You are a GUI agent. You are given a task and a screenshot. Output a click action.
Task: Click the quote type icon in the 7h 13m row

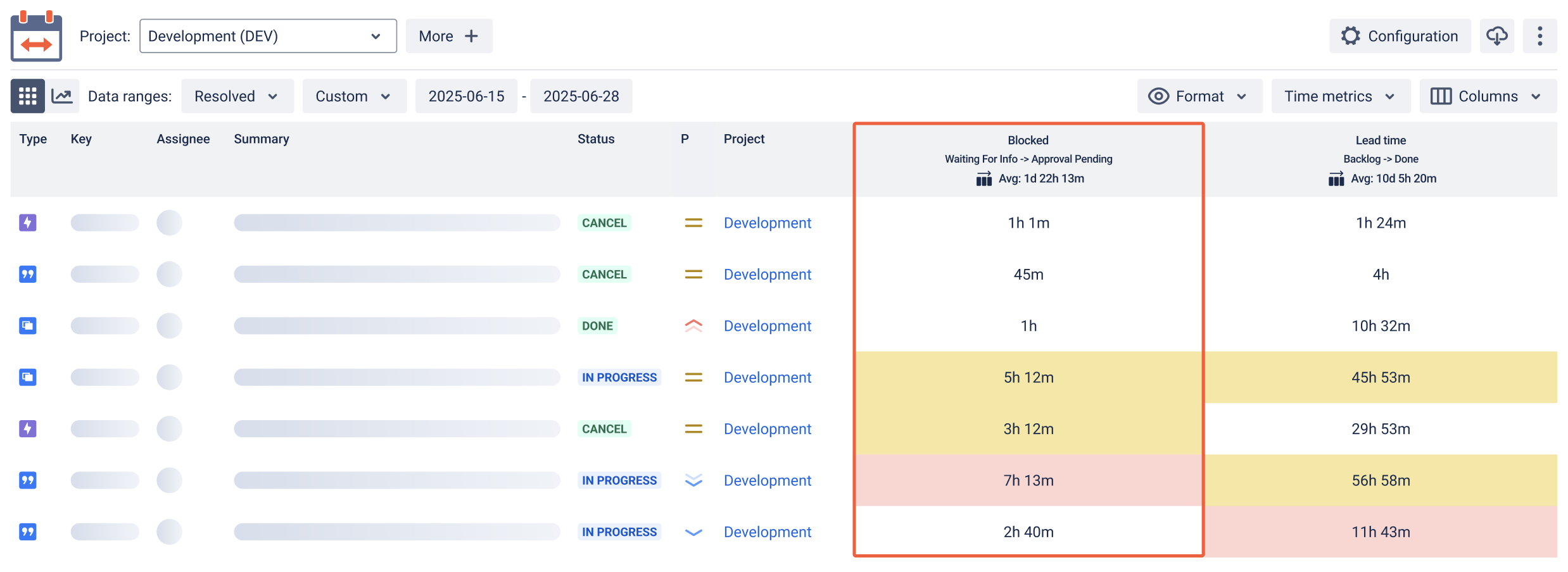tap(28, 480)
